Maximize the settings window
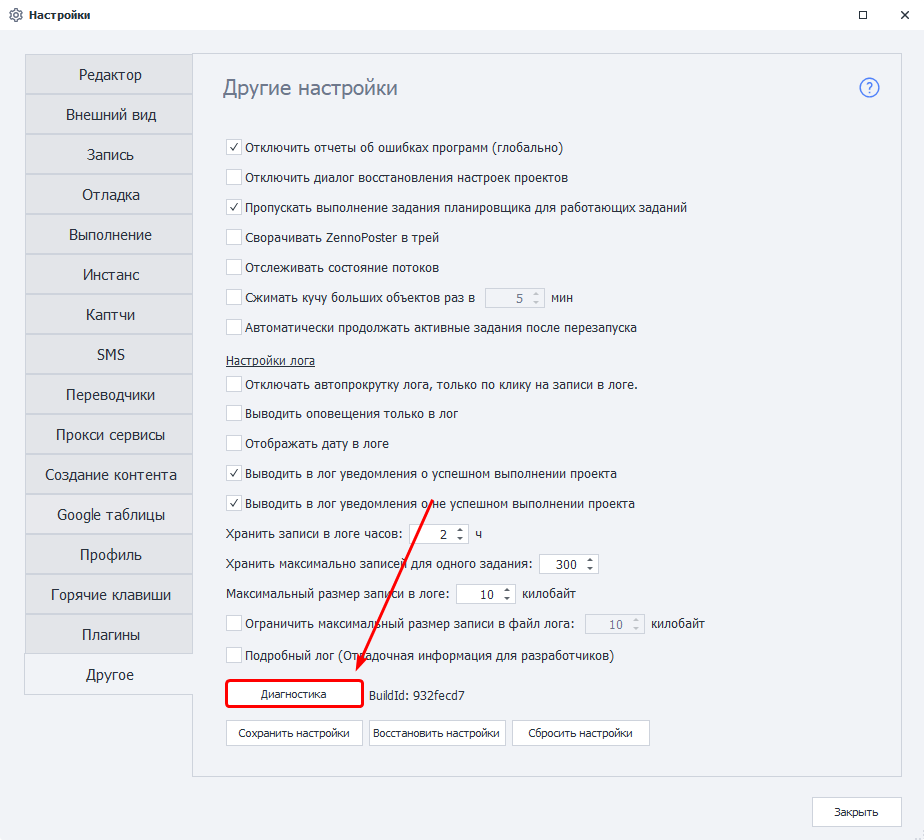 pos(862,15)
